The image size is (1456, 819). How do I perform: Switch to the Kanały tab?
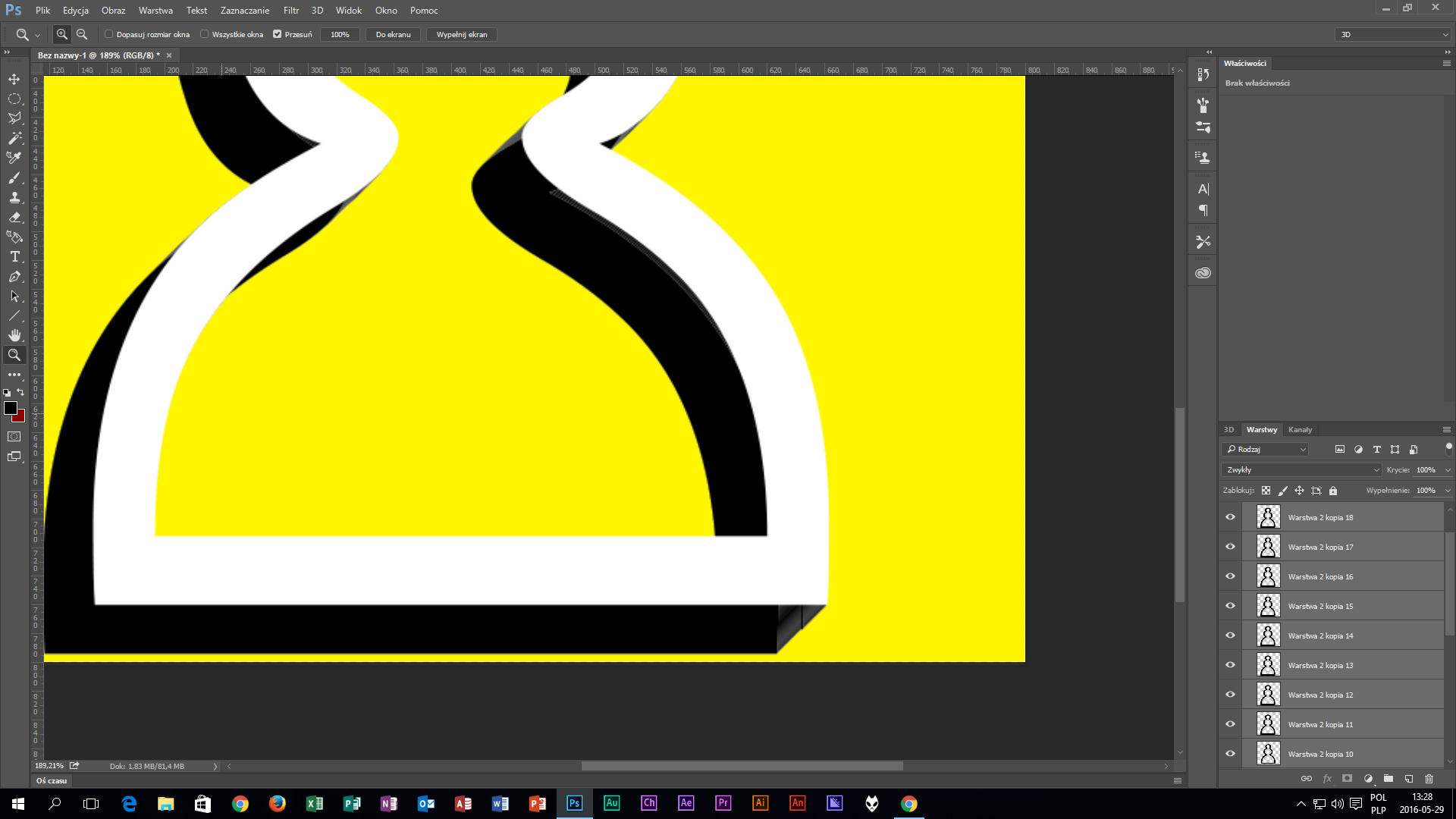1300,430
